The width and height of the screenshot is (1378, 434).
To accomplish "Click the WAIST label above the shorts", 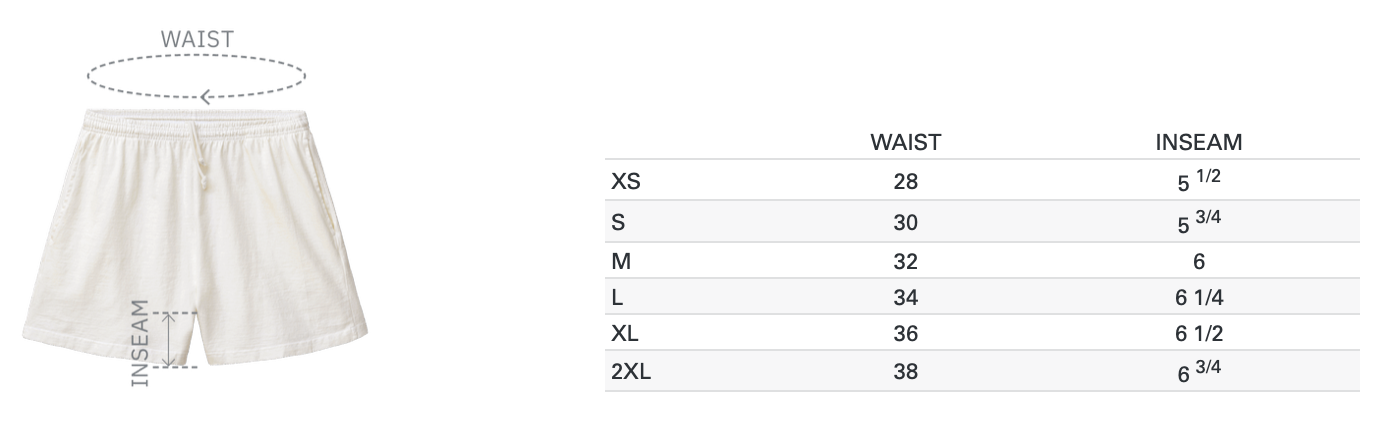I will [197, 39].
